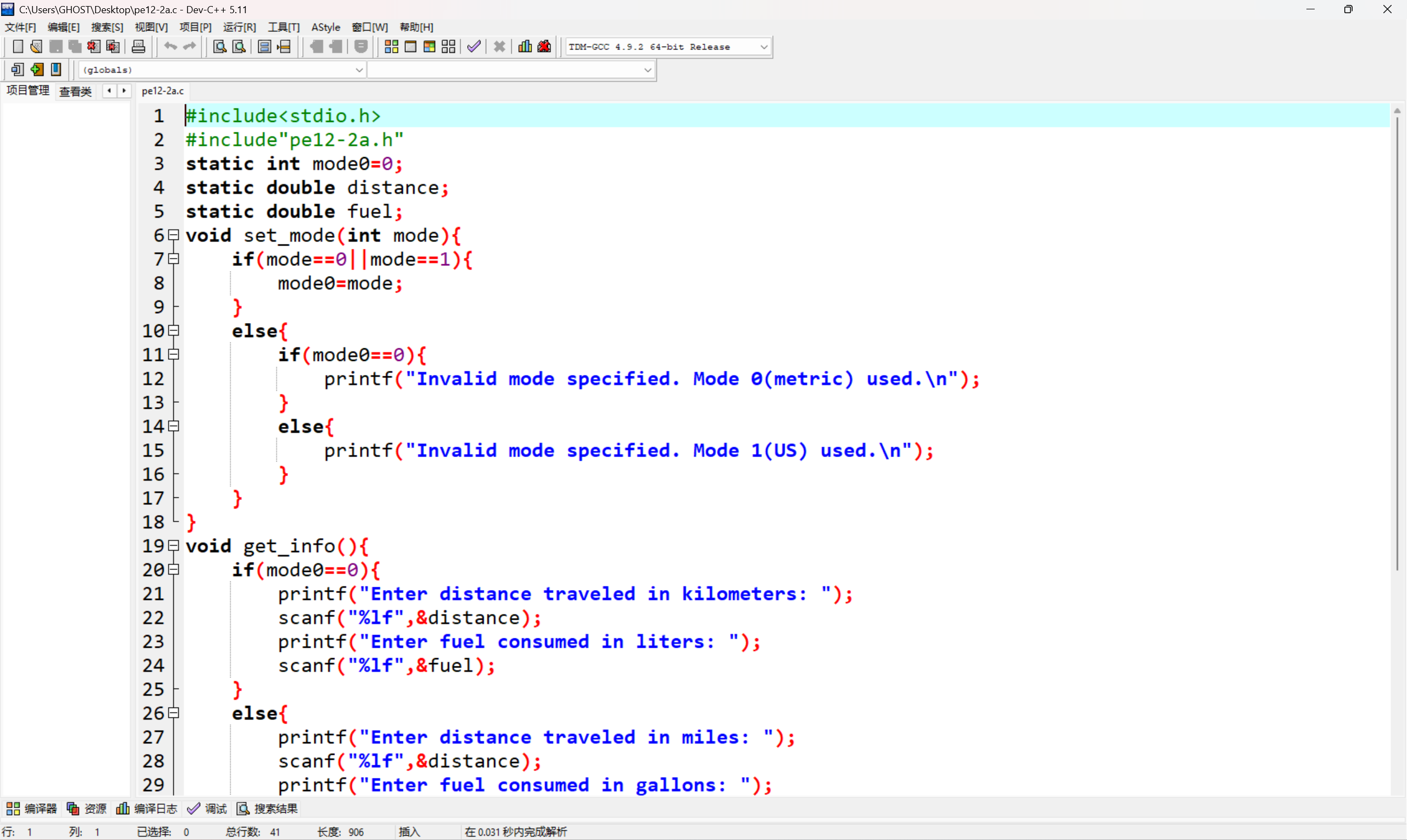
Task: Click the Find magnifier toolbar icon
Action: pos(220,47)
